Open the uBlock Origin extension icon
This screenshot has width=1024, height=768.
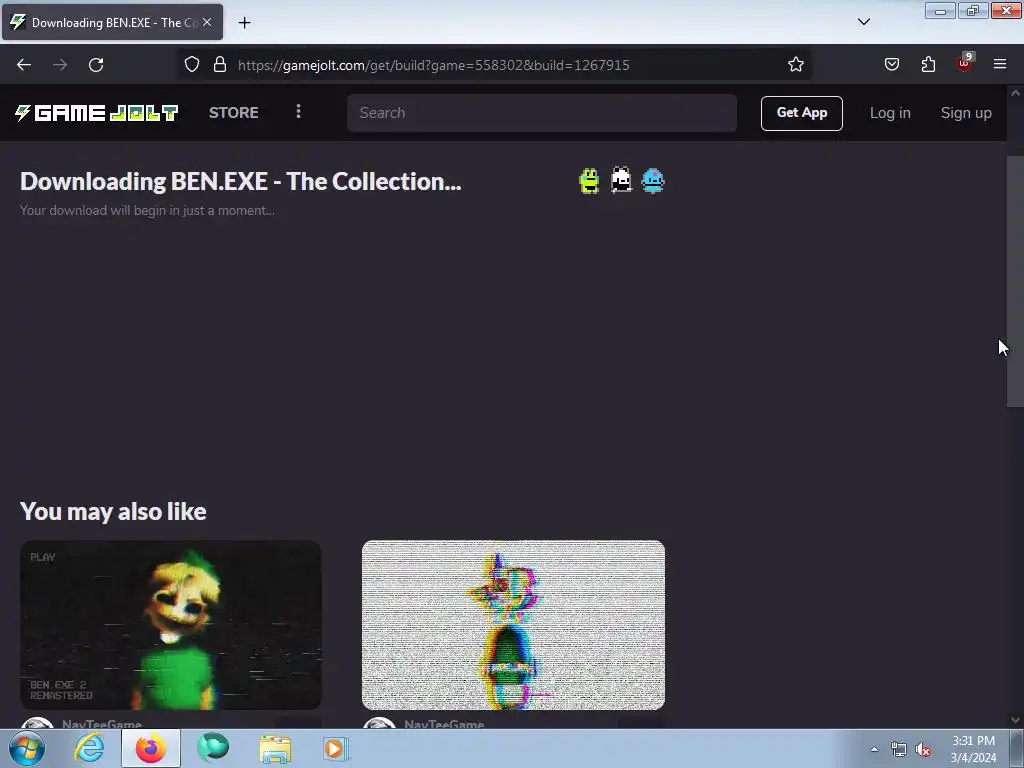pos(964,63)
